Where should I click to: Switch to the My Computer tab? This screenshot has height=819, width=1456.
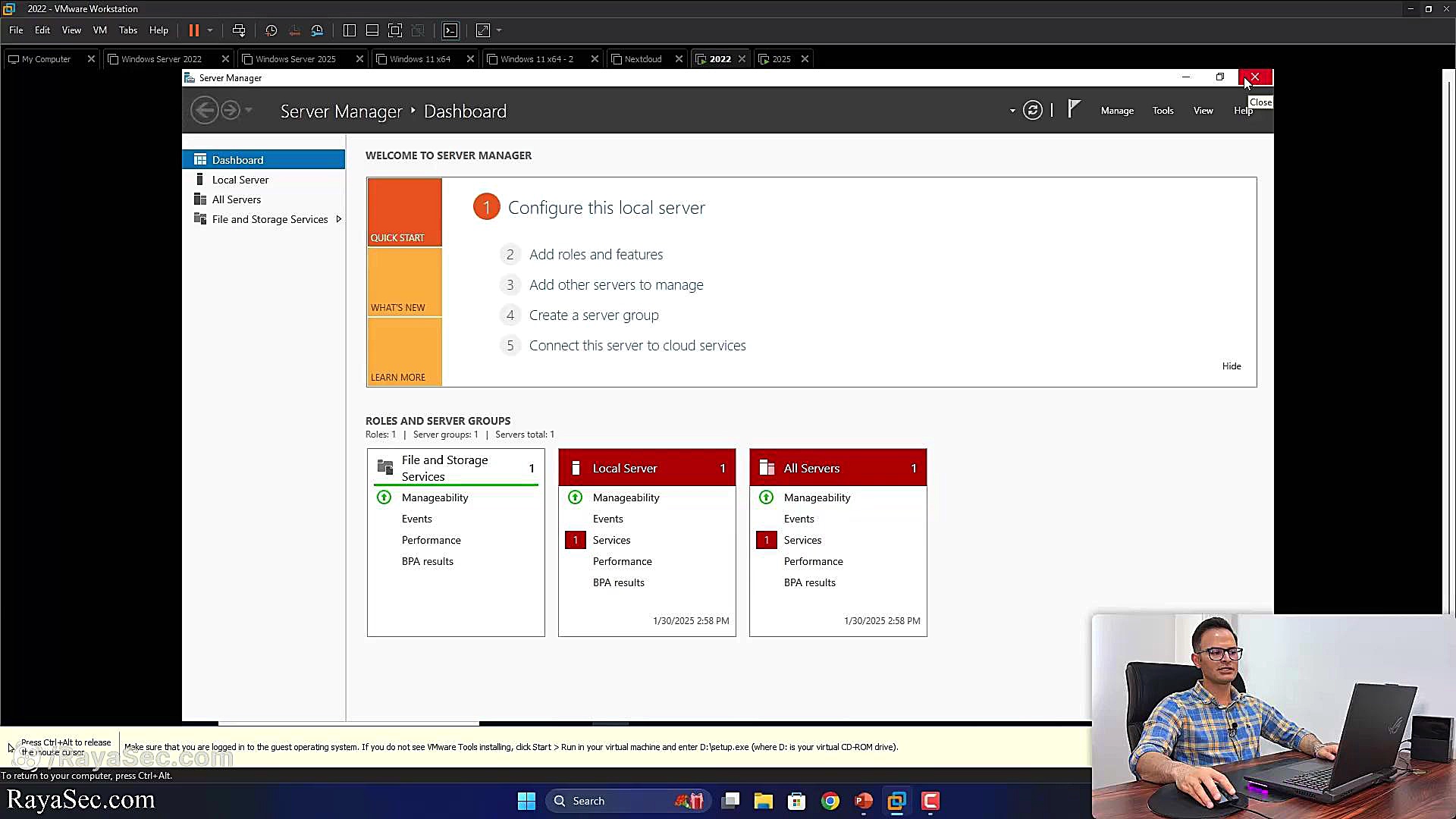46,59
